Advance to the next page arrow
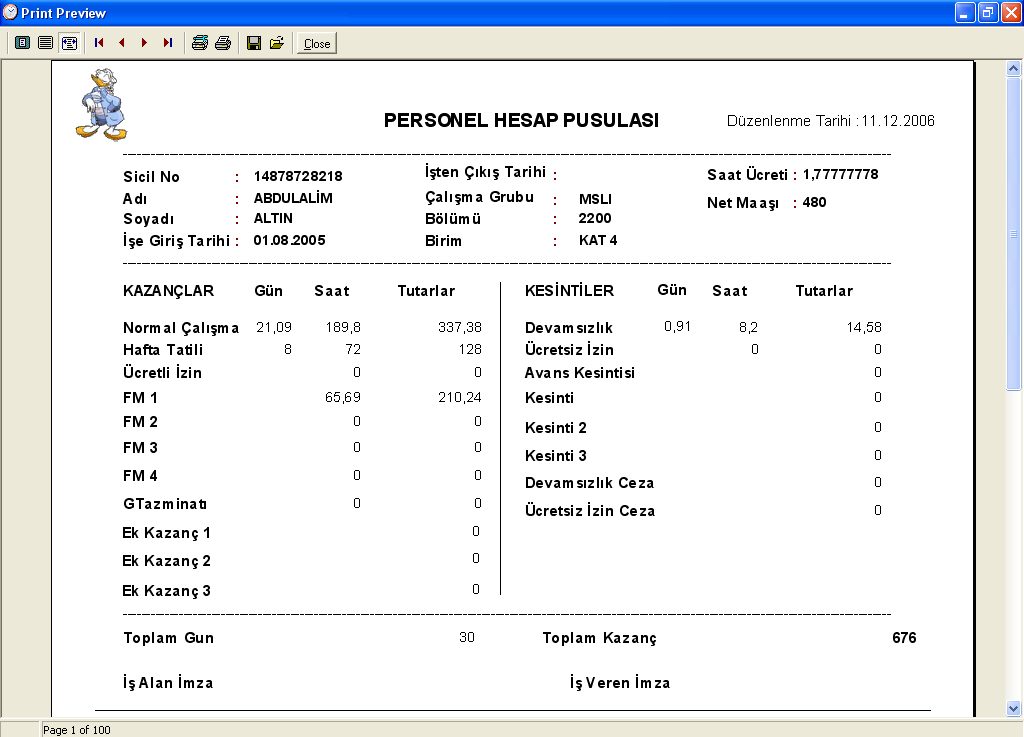 tap(145, 43)
